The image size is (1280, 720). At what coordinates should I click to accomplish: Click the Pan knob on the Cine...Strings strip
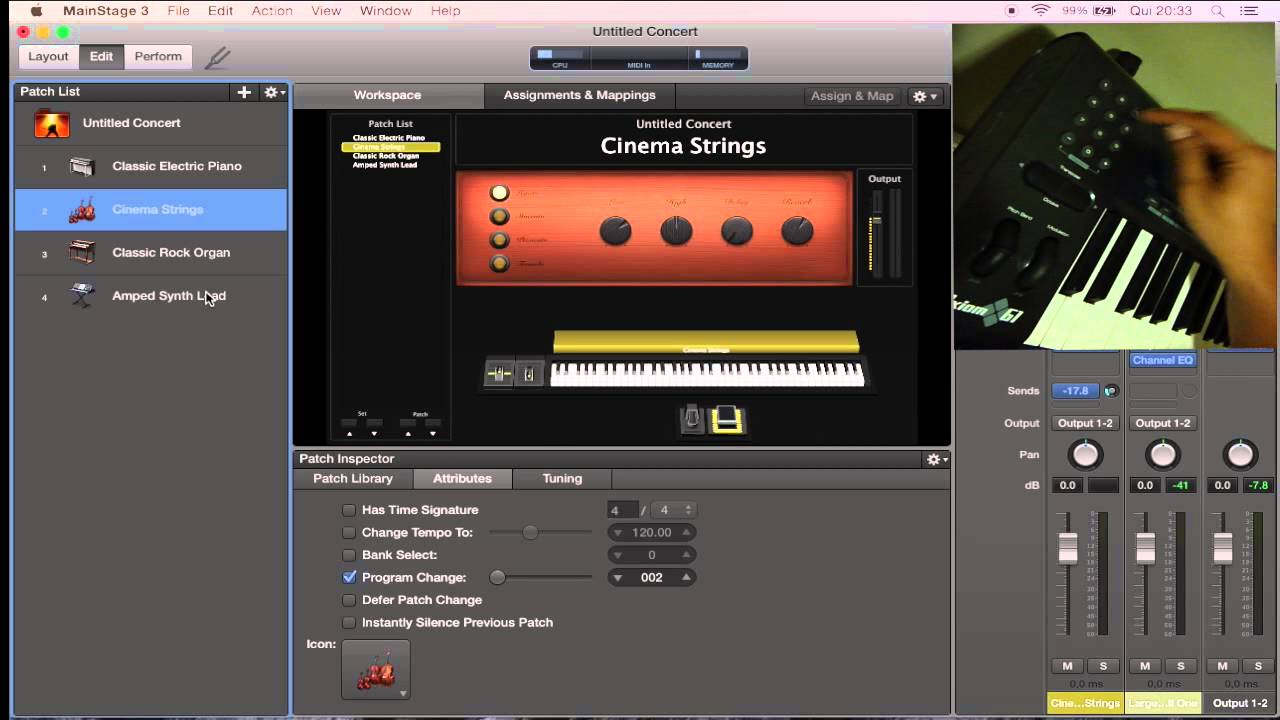(x=1085, y=455)
